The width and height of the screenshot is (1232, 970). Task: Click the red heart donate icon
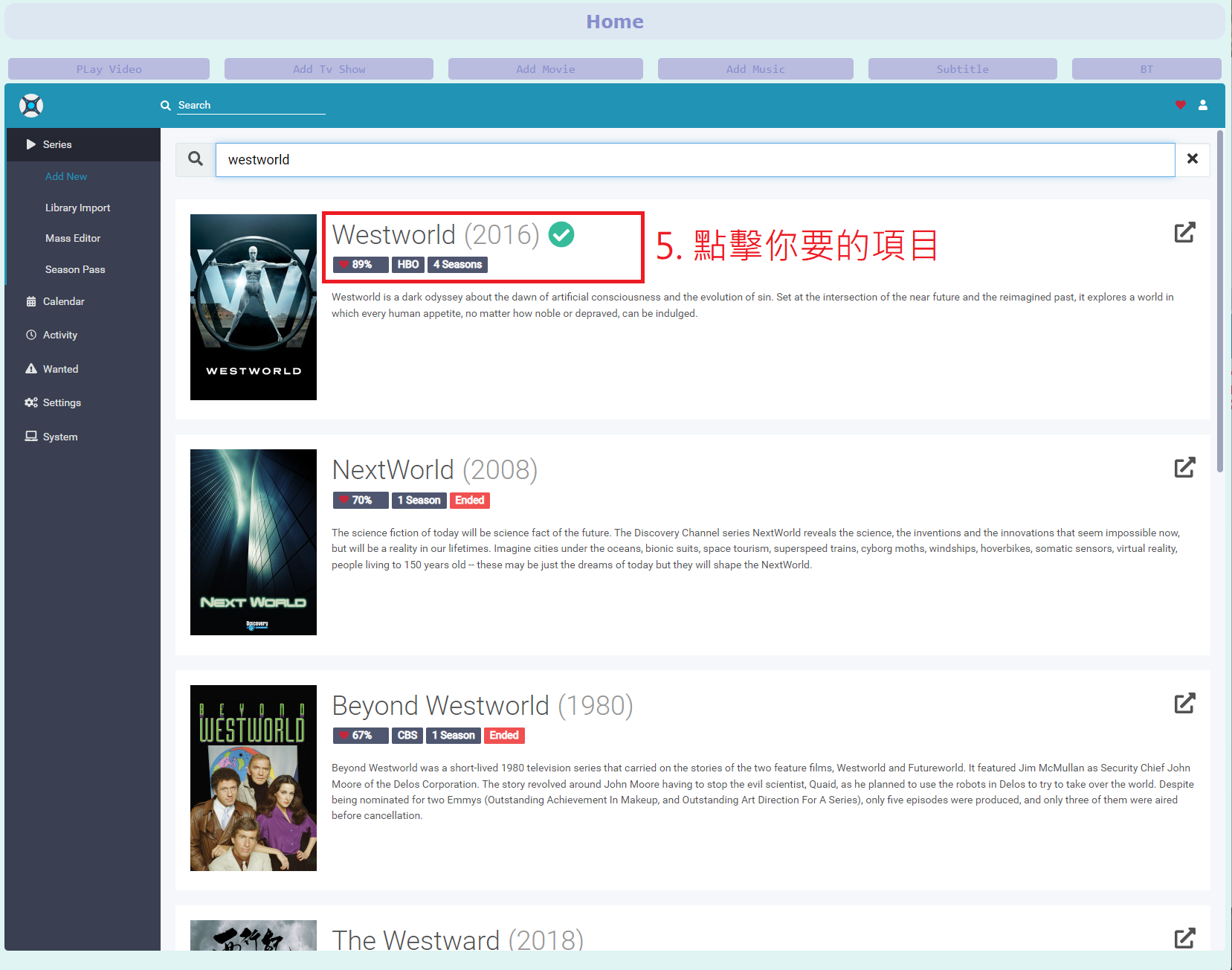coord(1180,105)
